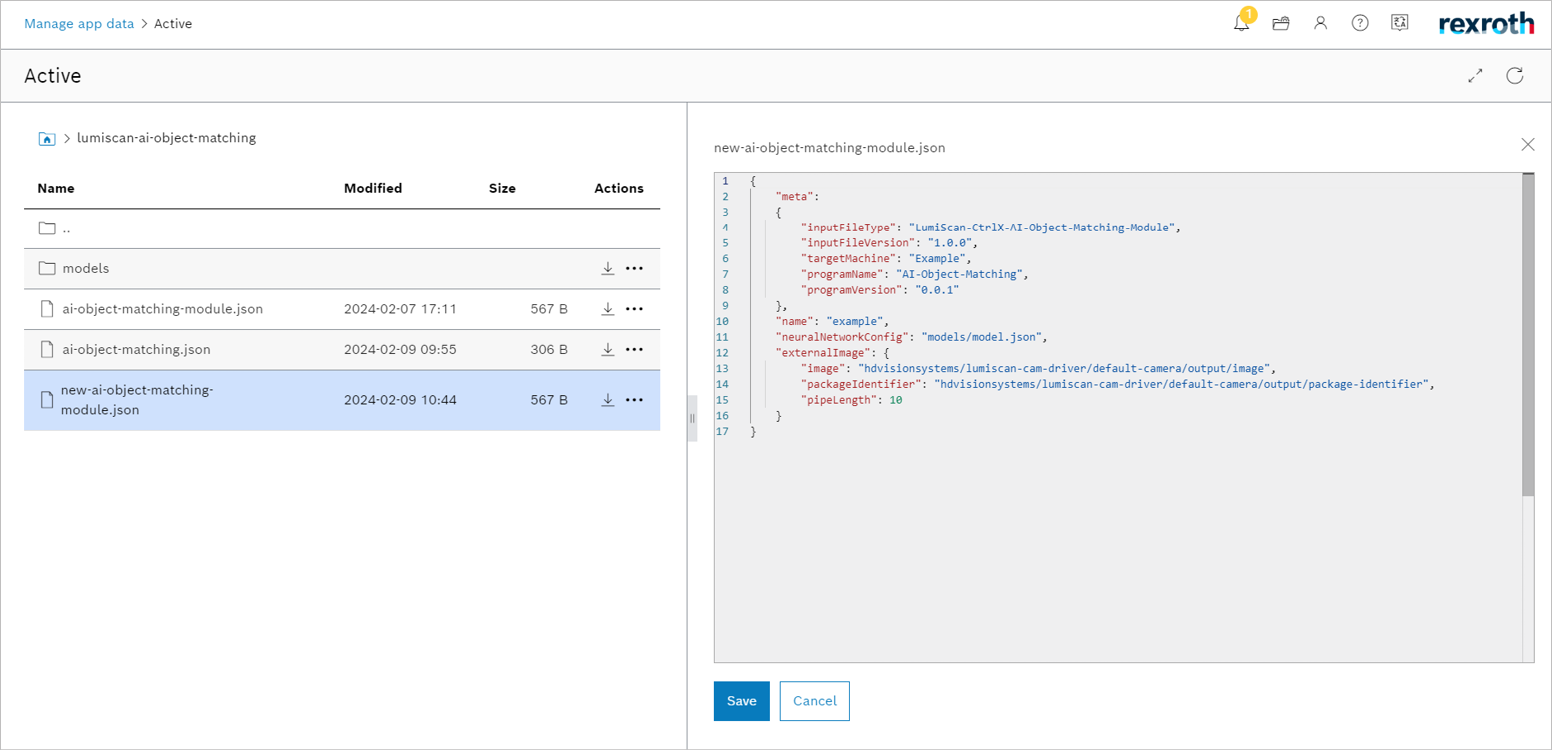Screen dimensions: 1552x750
Task: Click the "programVersion" line in editor
Action: [x=880, y=290]
